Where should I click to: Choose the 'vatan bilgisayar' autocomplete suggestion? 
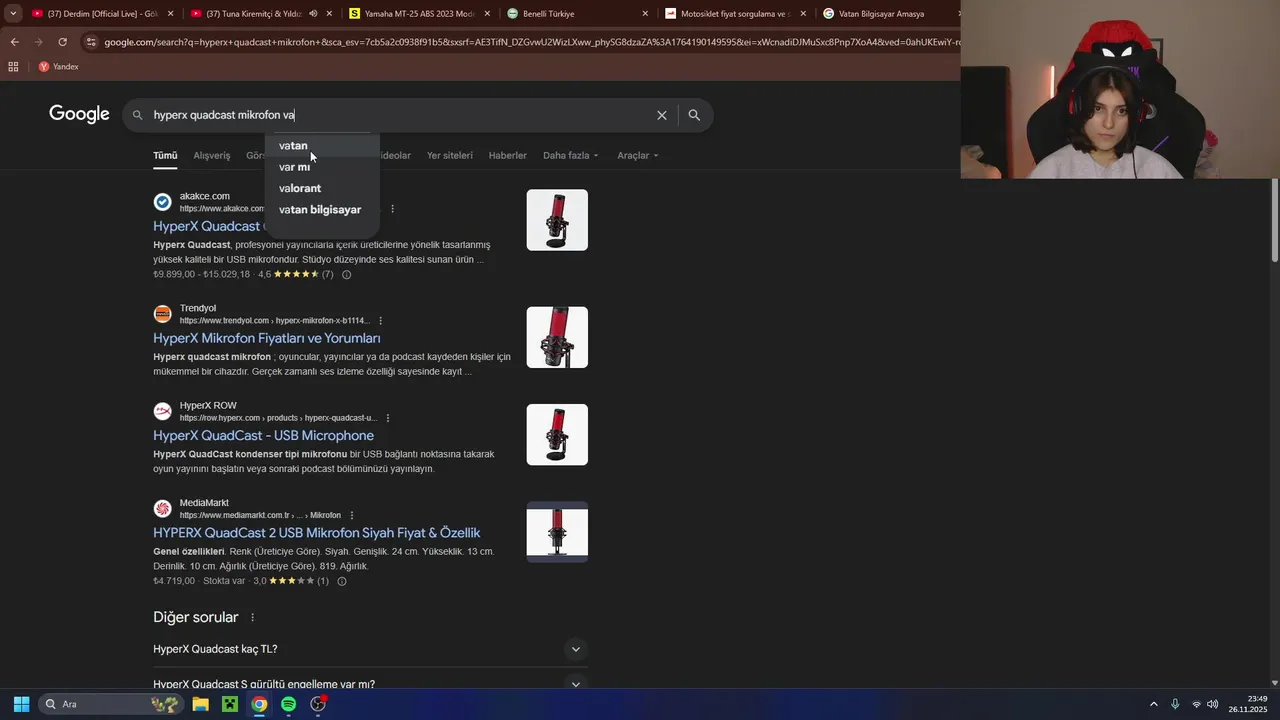322,210
